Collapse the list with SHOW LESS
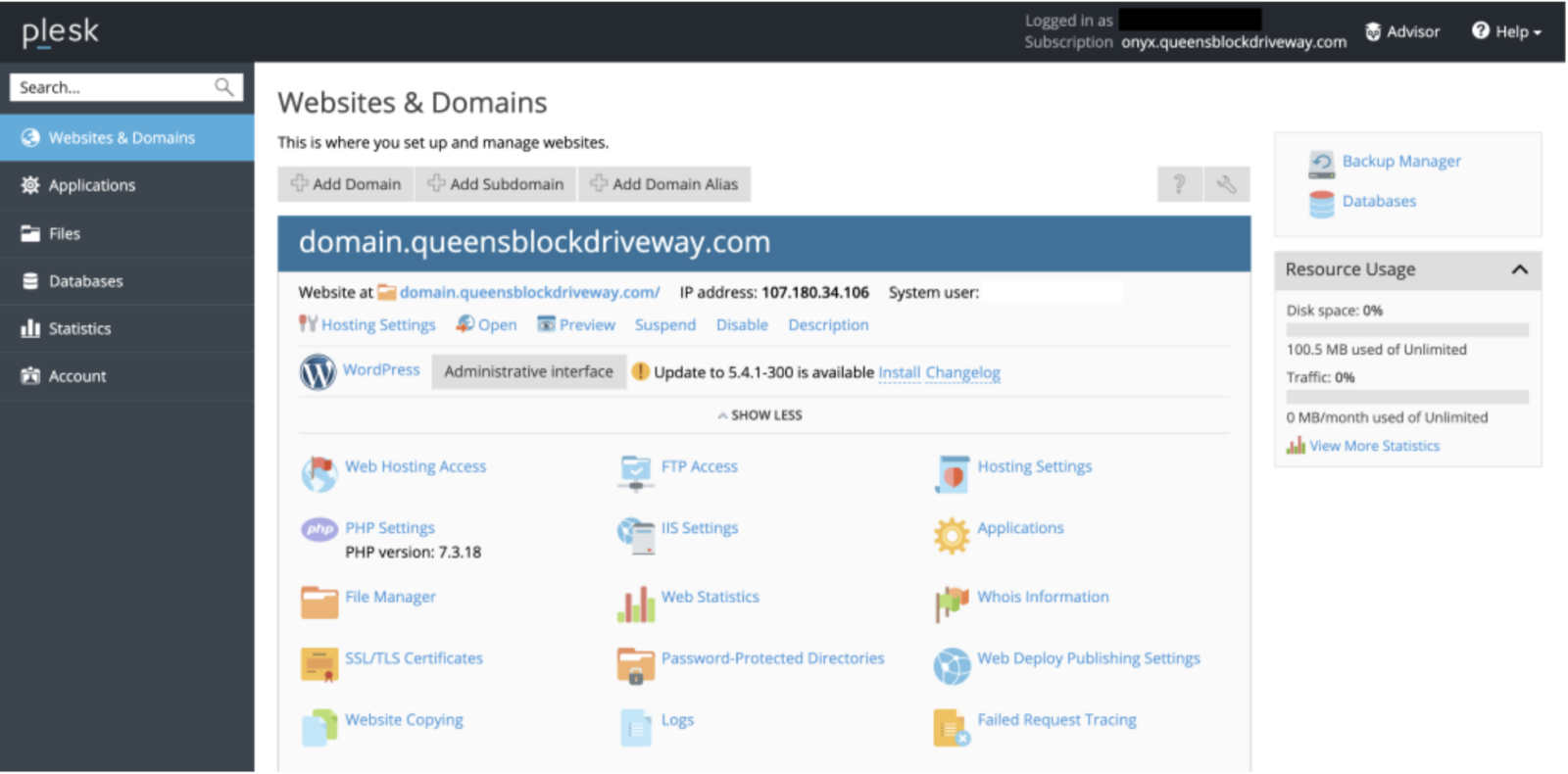Viewport: 1568px width, 774px height. (x=760, y=415)
